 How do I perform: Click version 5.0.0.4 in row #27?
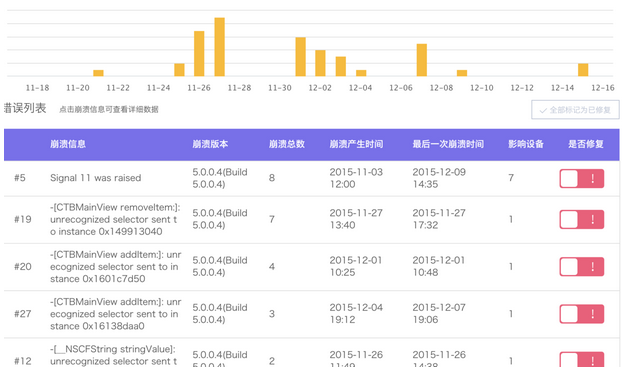click(x=220, y=314)
